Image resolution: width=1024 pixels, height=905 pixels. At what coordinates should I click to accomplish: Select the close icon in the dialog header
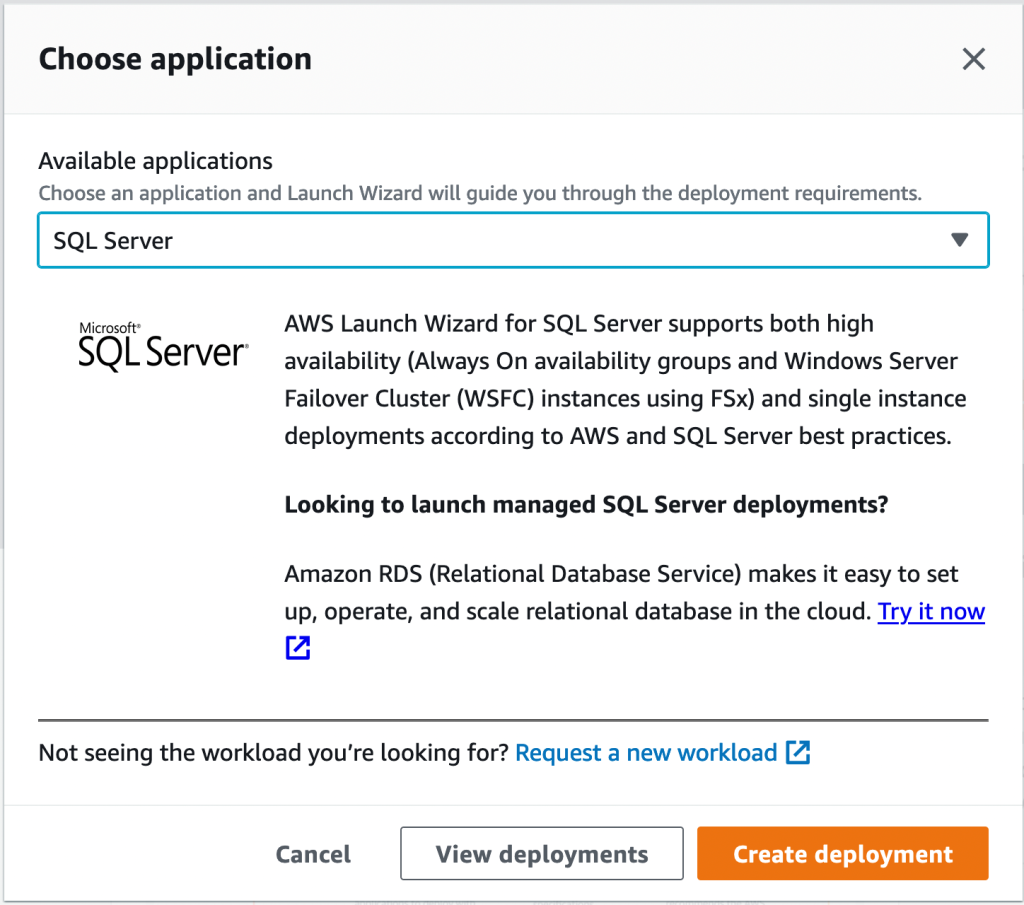973,59
